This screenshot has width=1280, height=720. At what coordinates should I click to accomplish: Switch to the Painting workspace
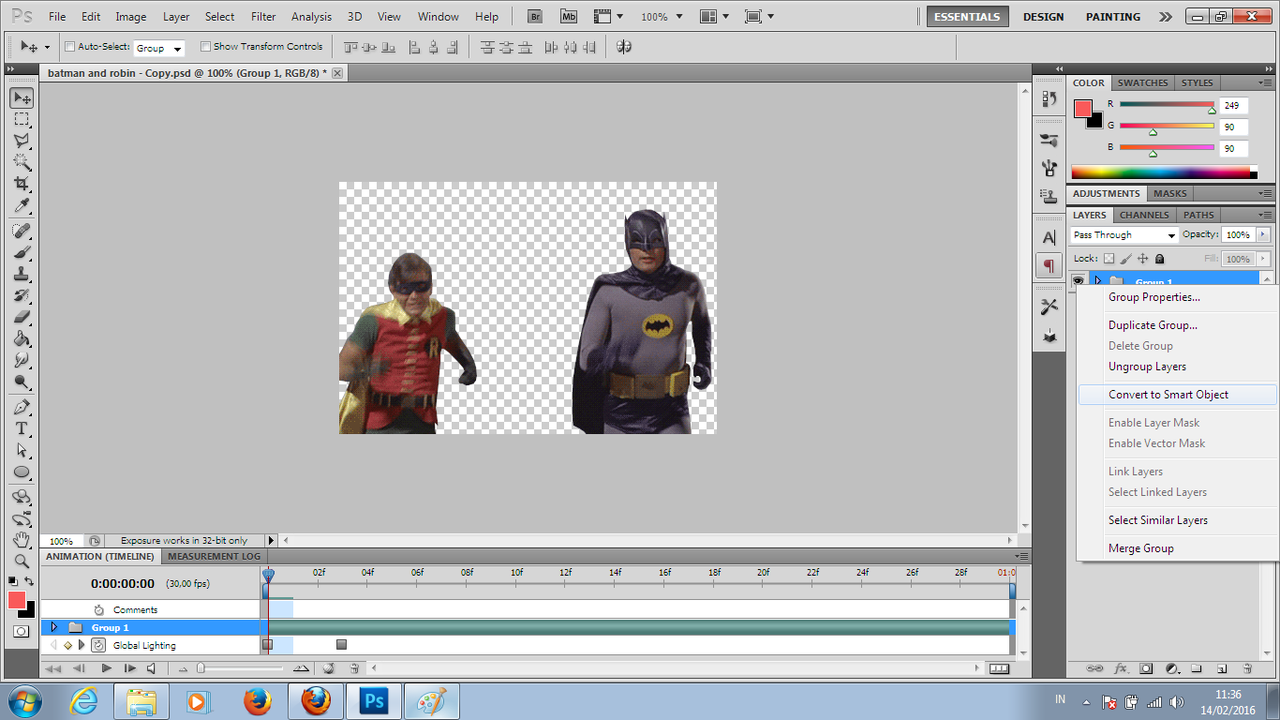click(x=1113, y=17)
